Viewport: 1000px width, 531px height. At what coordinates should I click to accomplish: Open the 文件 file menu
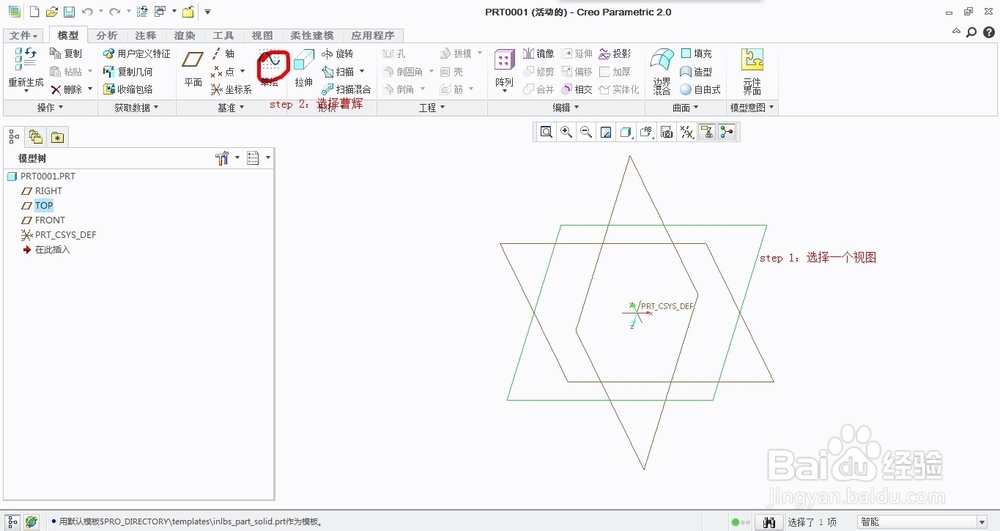pyautogui.click(x=24, y=35)
